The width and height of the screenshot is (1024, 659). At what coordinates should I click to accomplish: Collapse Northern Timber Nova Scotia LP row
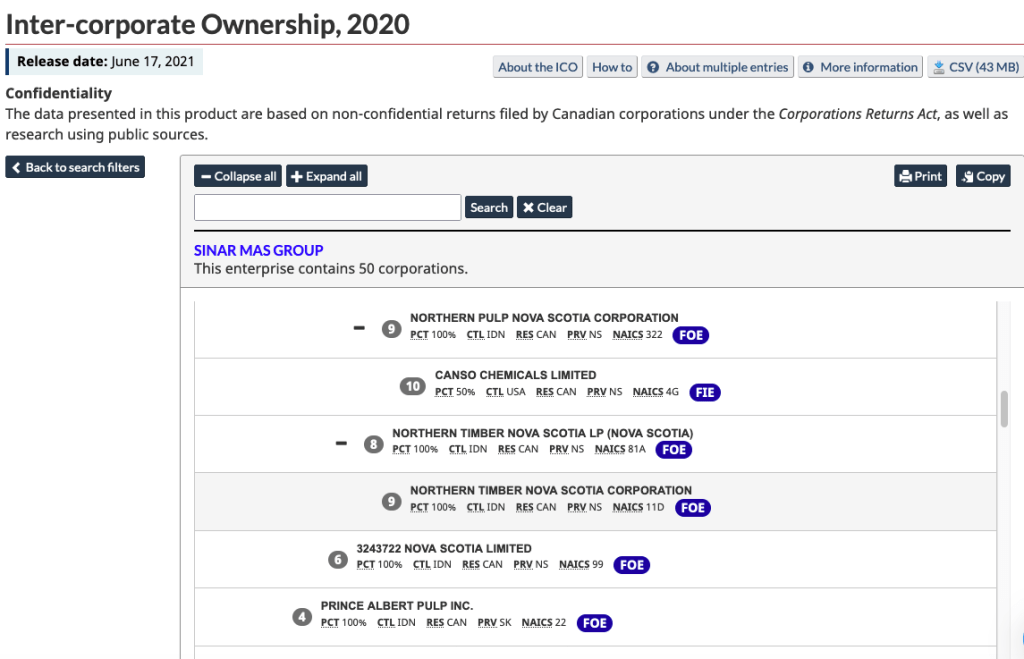click(341, 443)
